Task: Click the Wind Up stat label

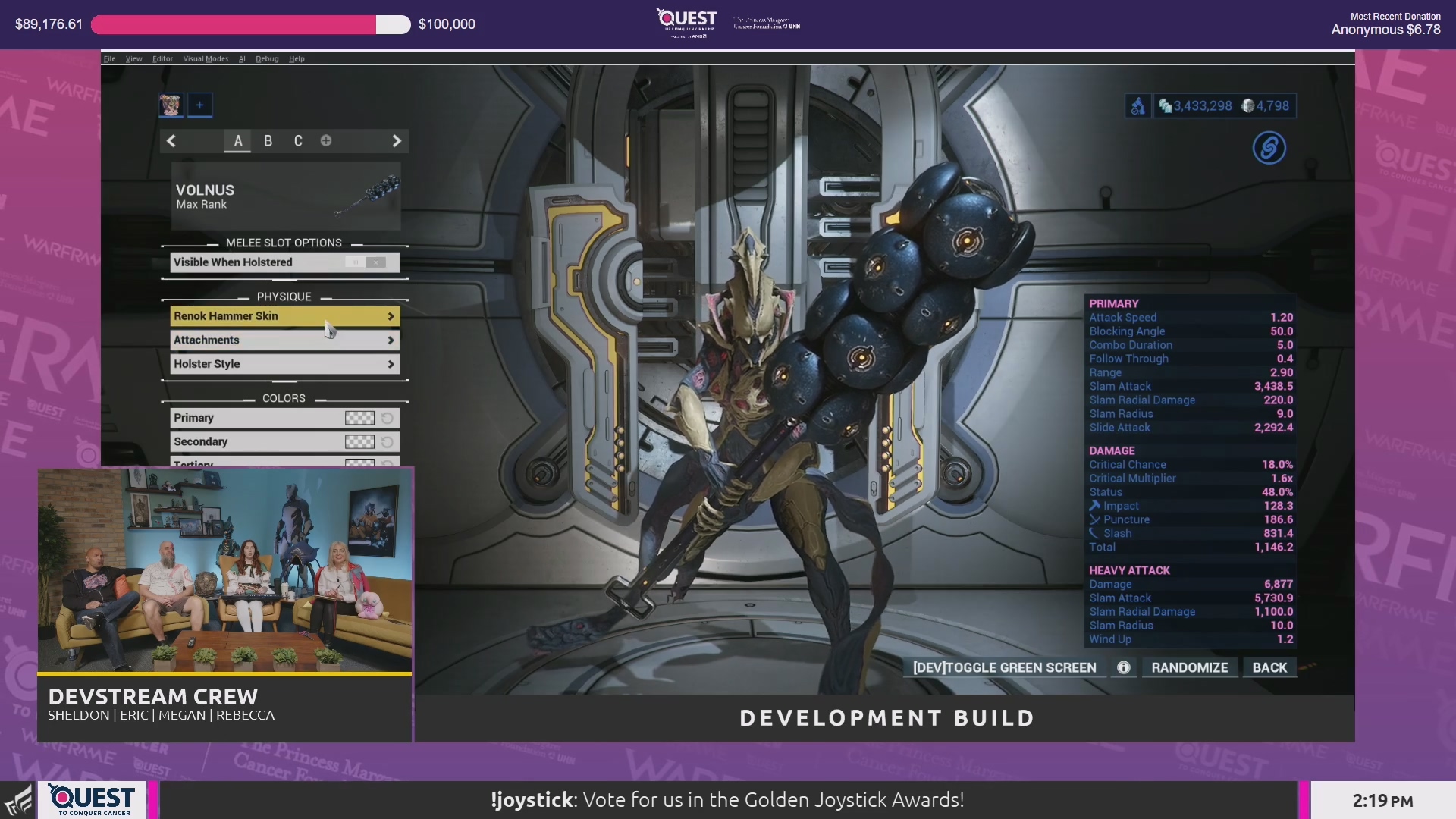Action: click(x=1110, y=639)
